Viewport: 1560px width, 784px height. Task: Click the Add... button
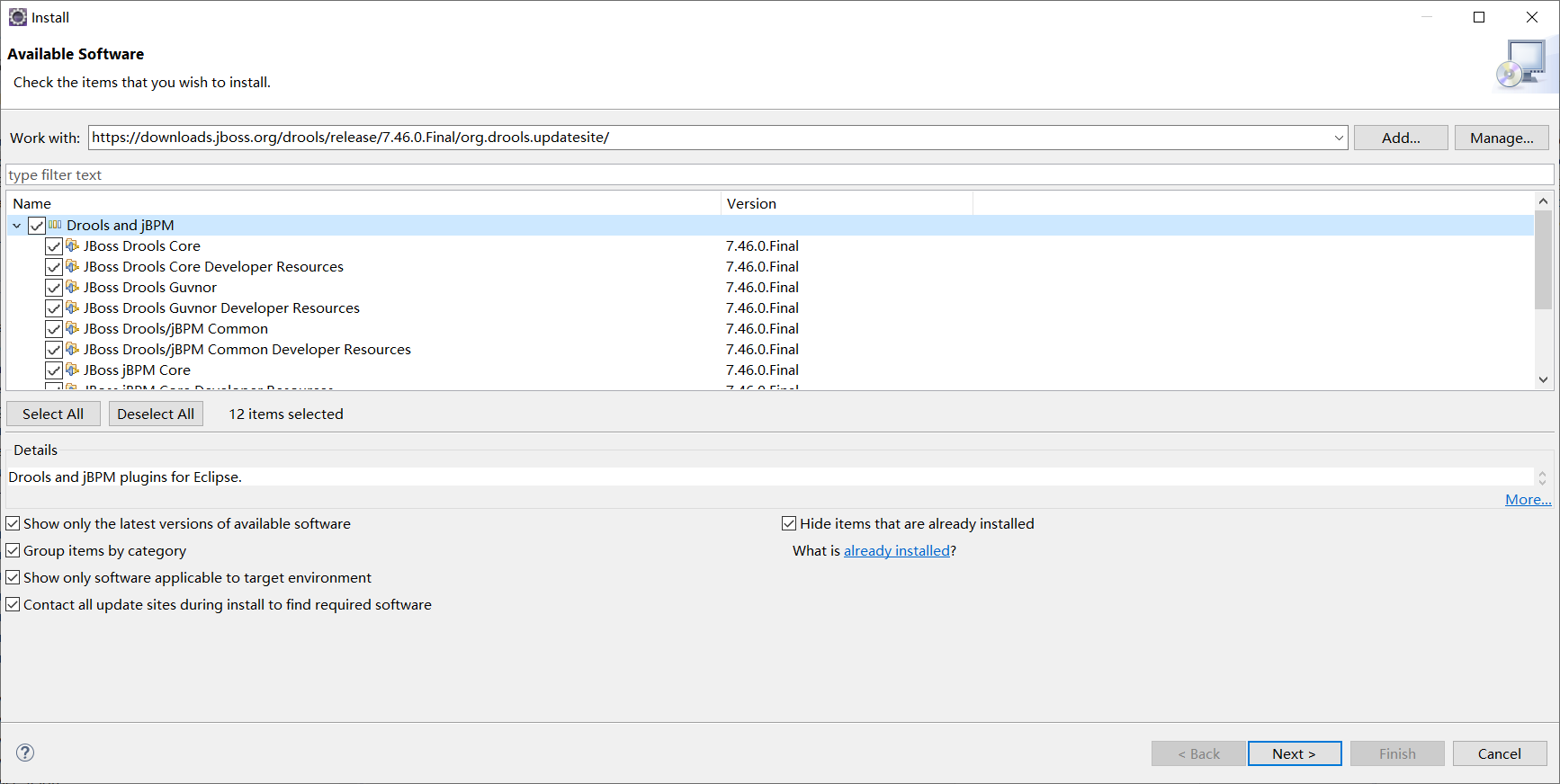tap(1401, 138)
